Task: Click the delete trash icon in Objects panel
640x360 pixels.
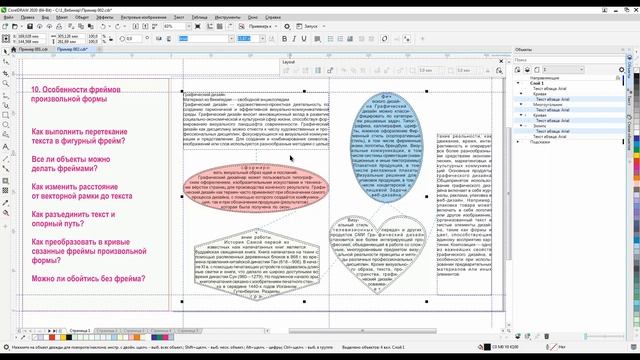Action: (547, 336)
